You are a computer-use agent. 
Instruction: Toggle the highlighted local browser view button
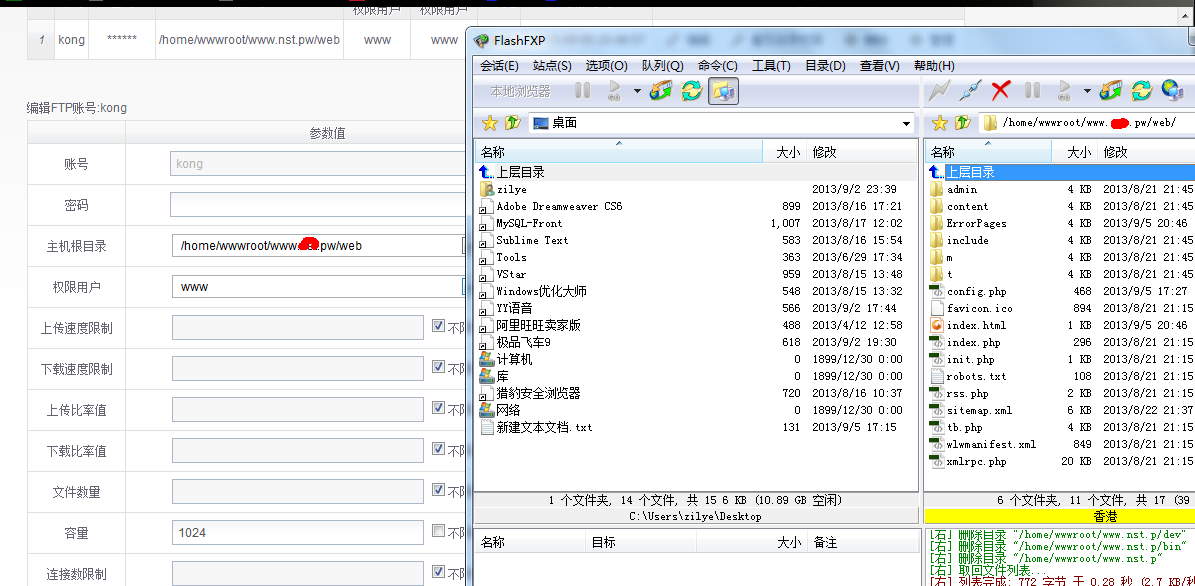(723, 91)
